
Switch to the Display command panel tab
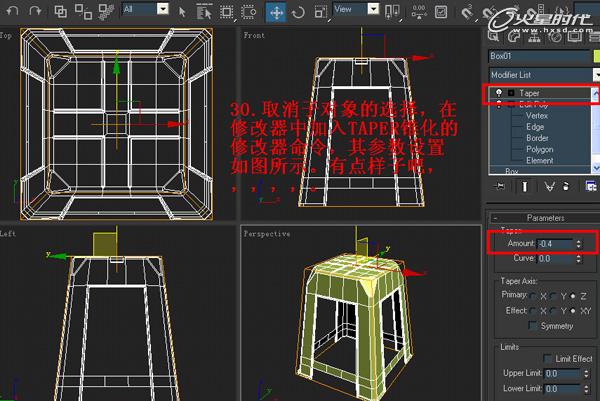[575, 37]
